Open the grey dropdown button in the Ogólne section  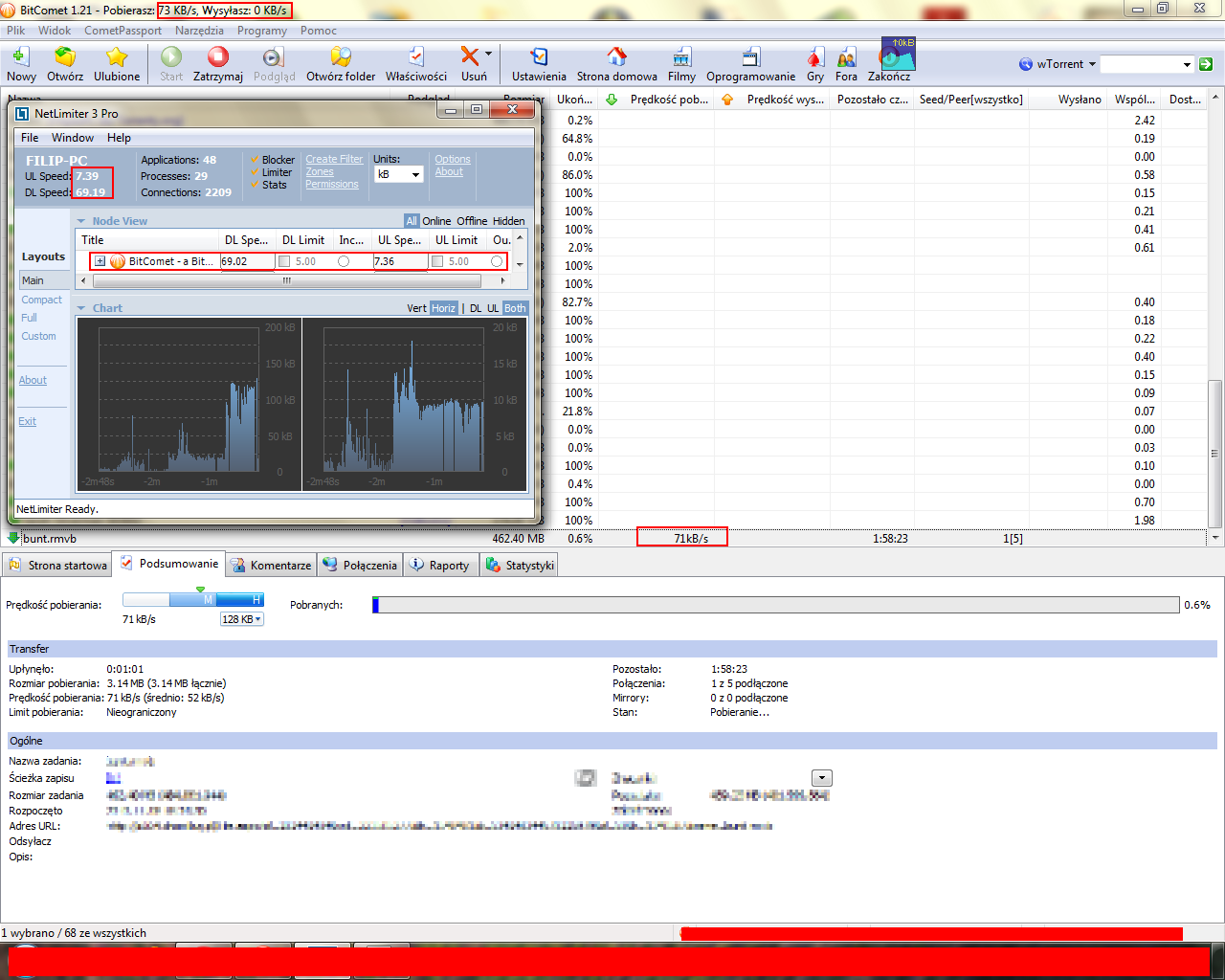(822, 778)
